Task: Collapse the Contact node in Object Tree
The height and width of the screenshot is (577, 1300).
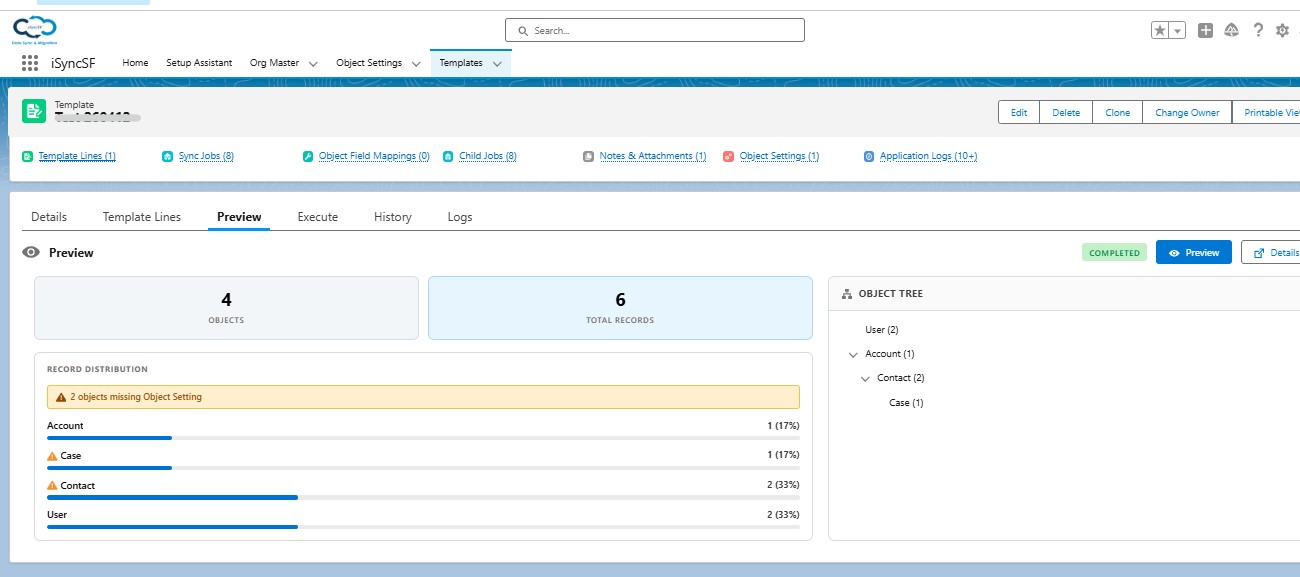Action: [865, 378]
